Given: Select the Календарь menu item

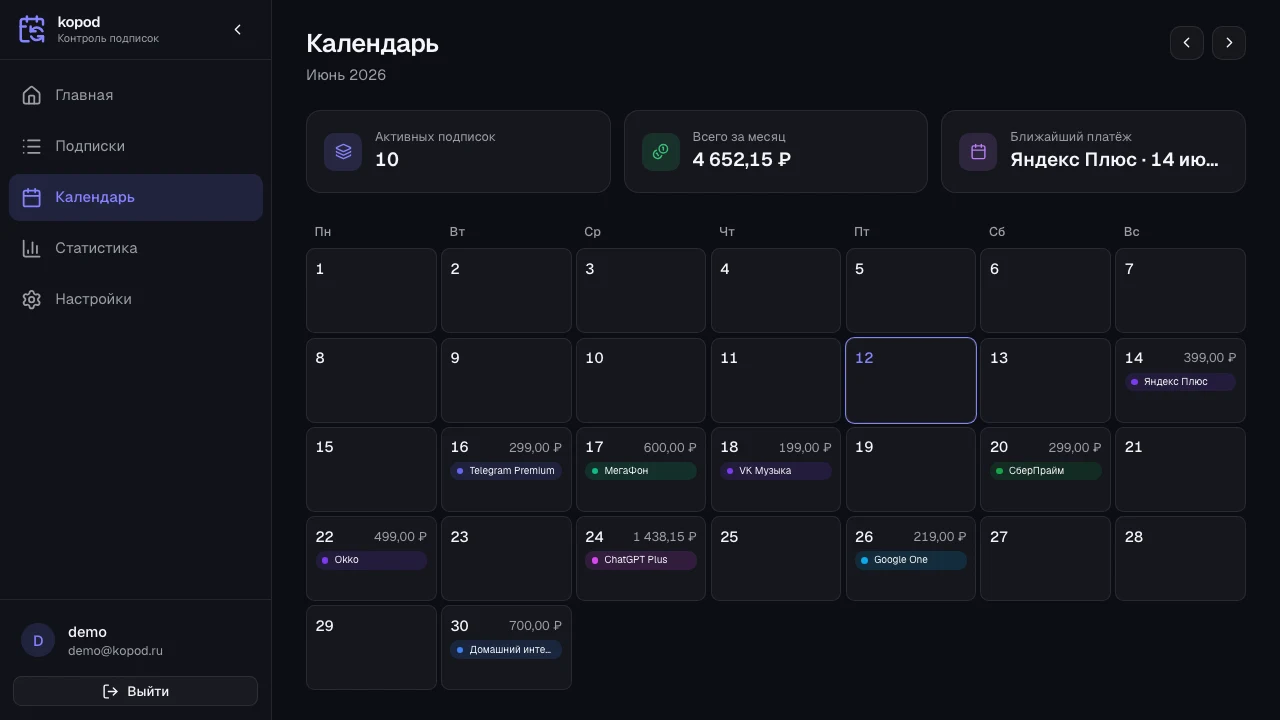Looking at the screenshot, I should tap(136, 197).
